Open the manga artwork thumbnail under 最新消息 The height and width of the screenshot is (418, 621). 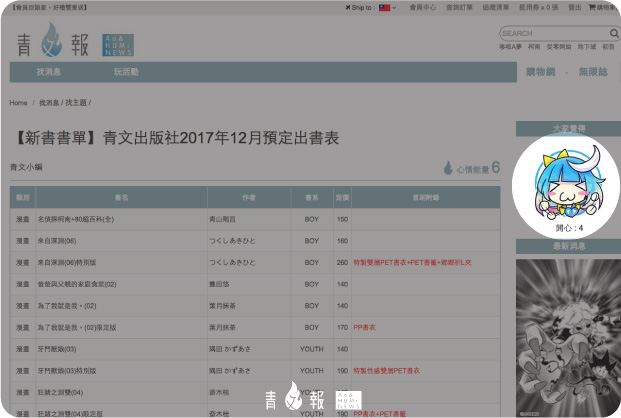[569, 338]
